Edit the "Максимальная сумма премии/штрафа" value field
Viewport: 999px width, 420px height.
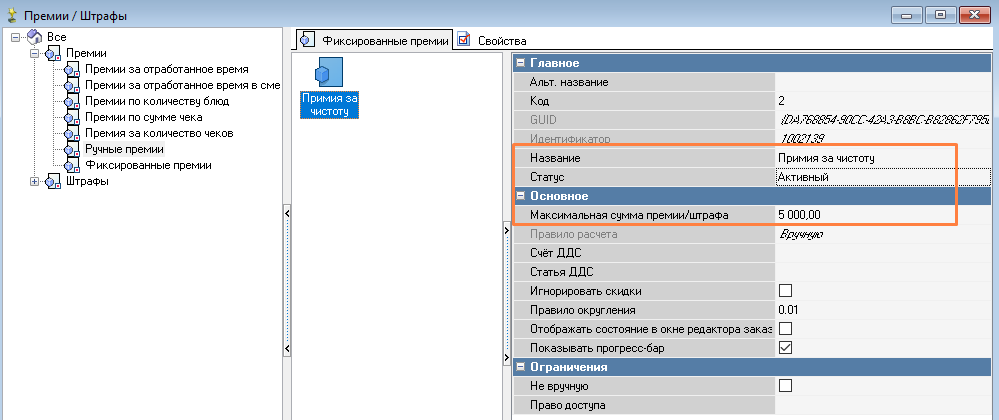pos(883,215)
